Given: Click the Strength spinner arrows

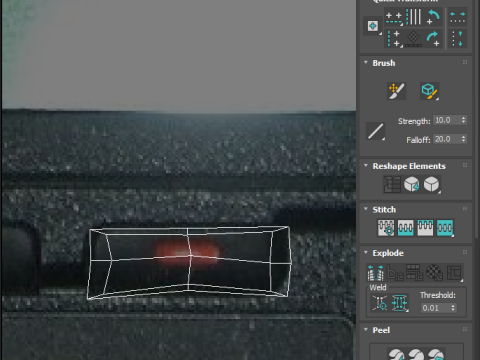Looking at the screenshot, I should point(464,120).
